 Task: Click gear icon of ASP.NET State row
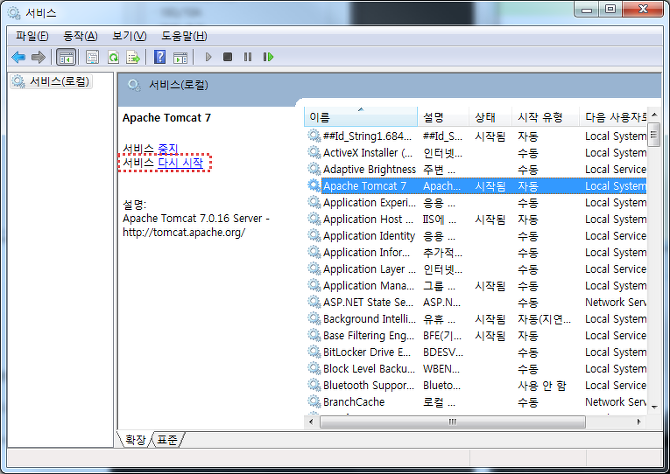point(314,302)
